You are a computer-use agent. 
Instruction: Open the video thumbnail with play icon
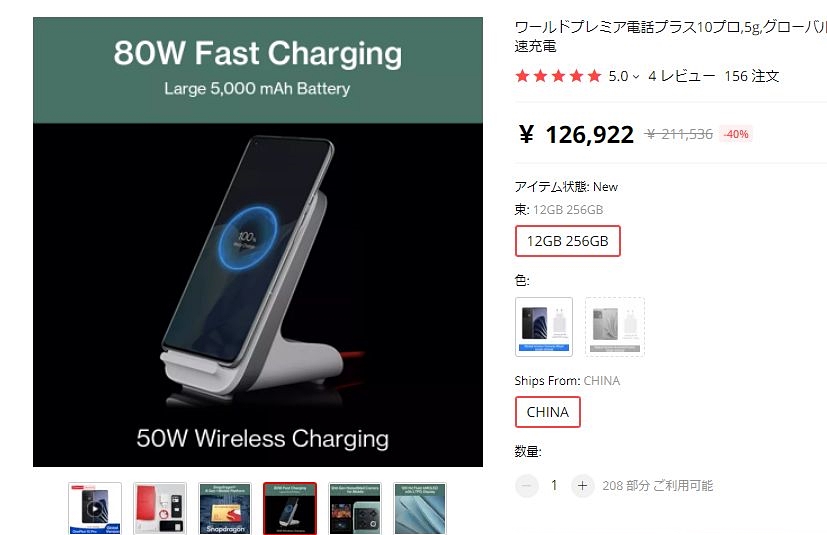point(95,508)
